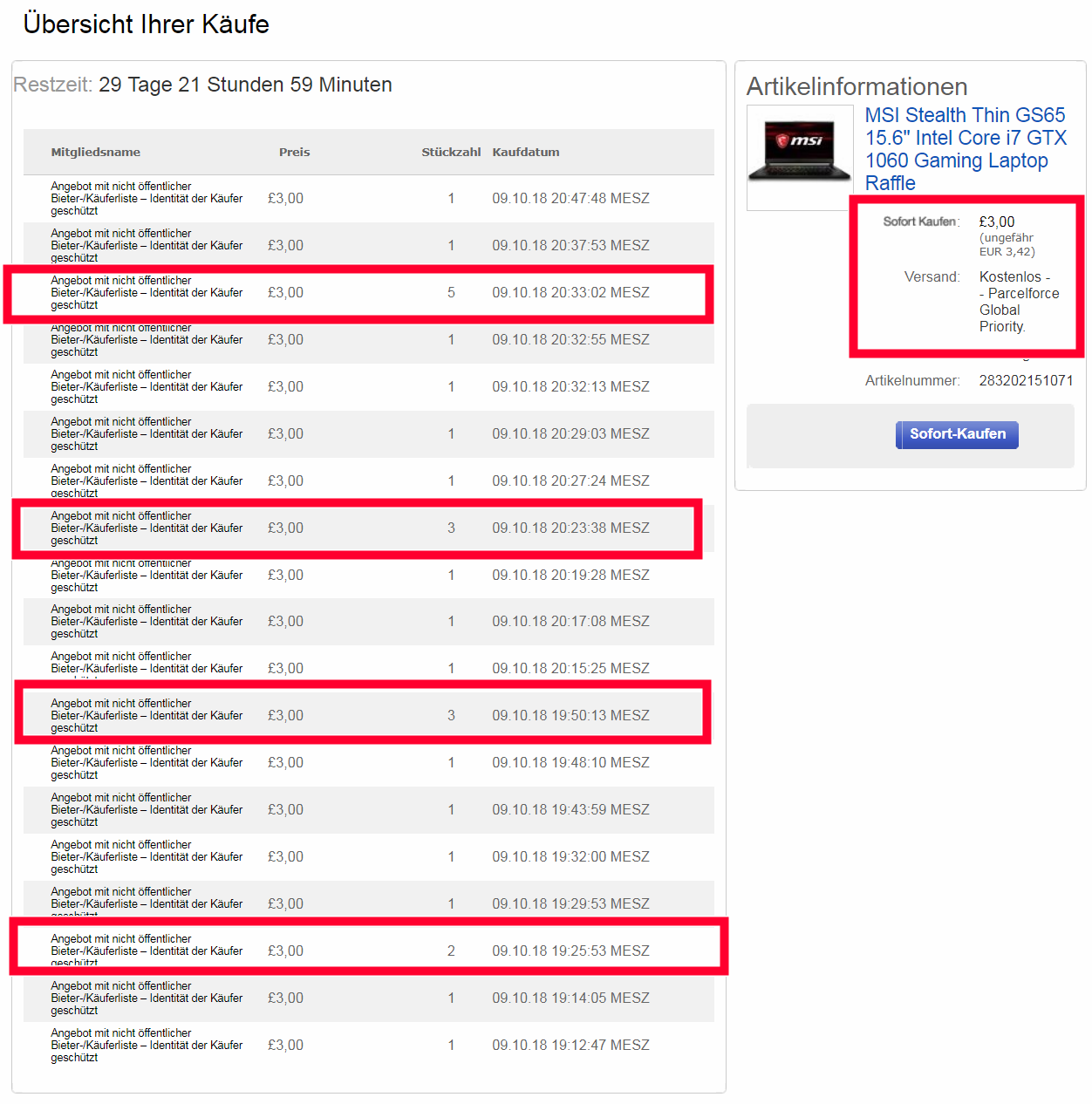Click the member name text in the 20:17:08 row
The image size is (1092, 1104).
(147, 621)
